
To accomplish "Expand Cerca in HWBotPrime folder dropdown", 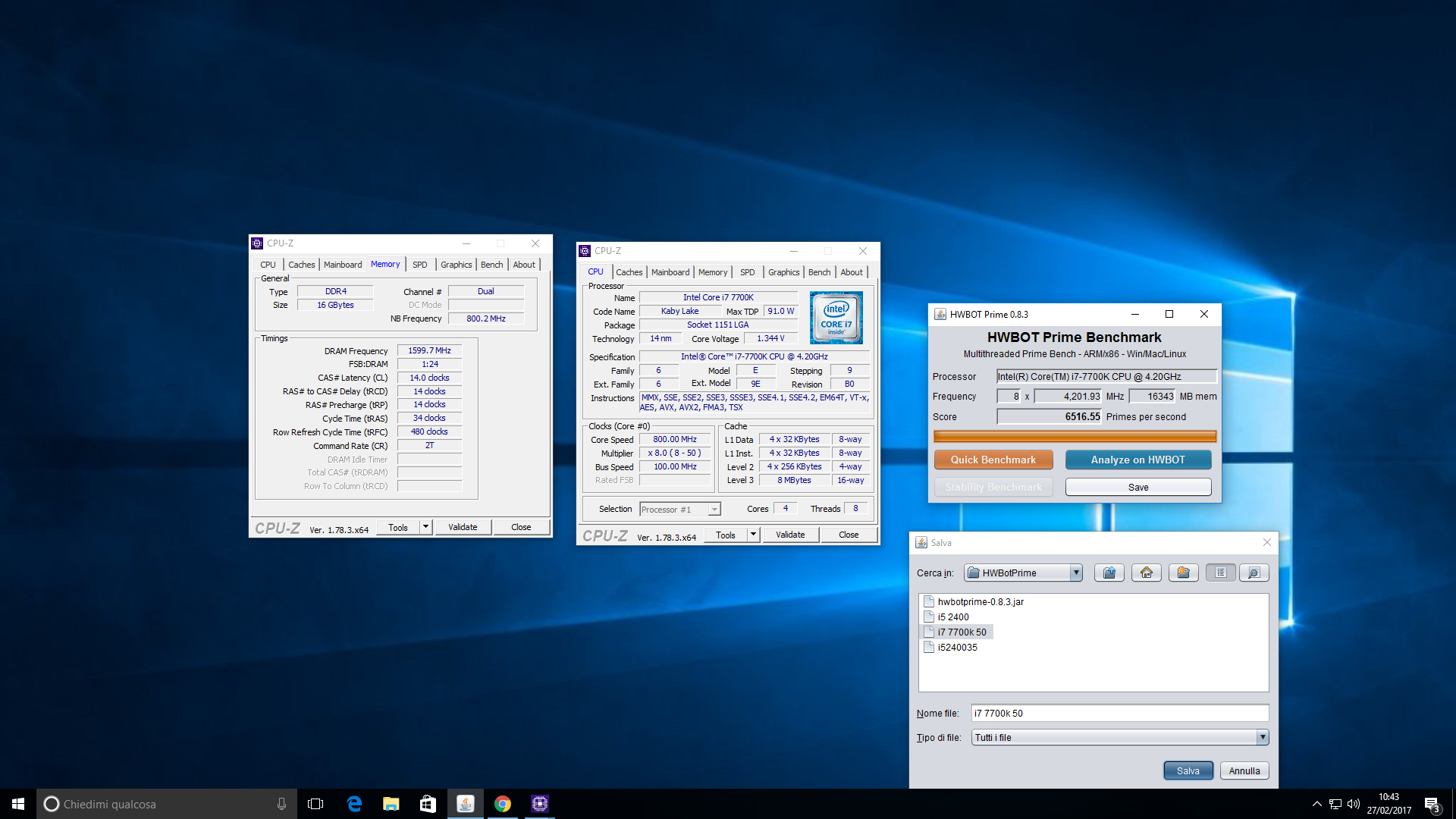I will (x=1075, y=573).
